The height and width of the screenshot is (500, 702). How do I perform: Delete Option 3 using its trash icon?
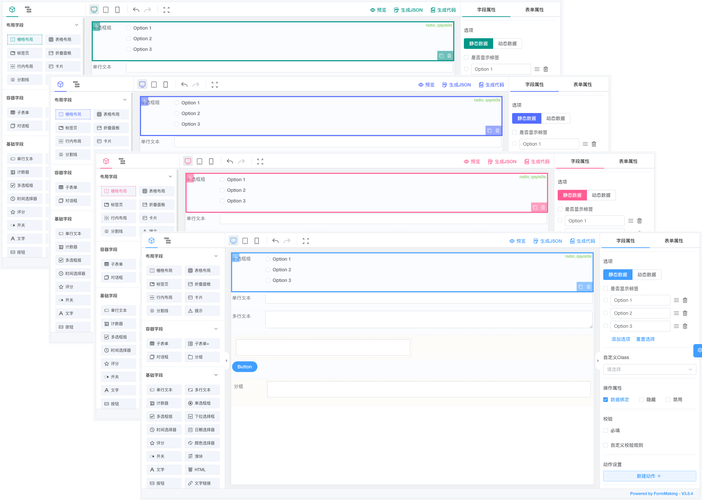686,326
